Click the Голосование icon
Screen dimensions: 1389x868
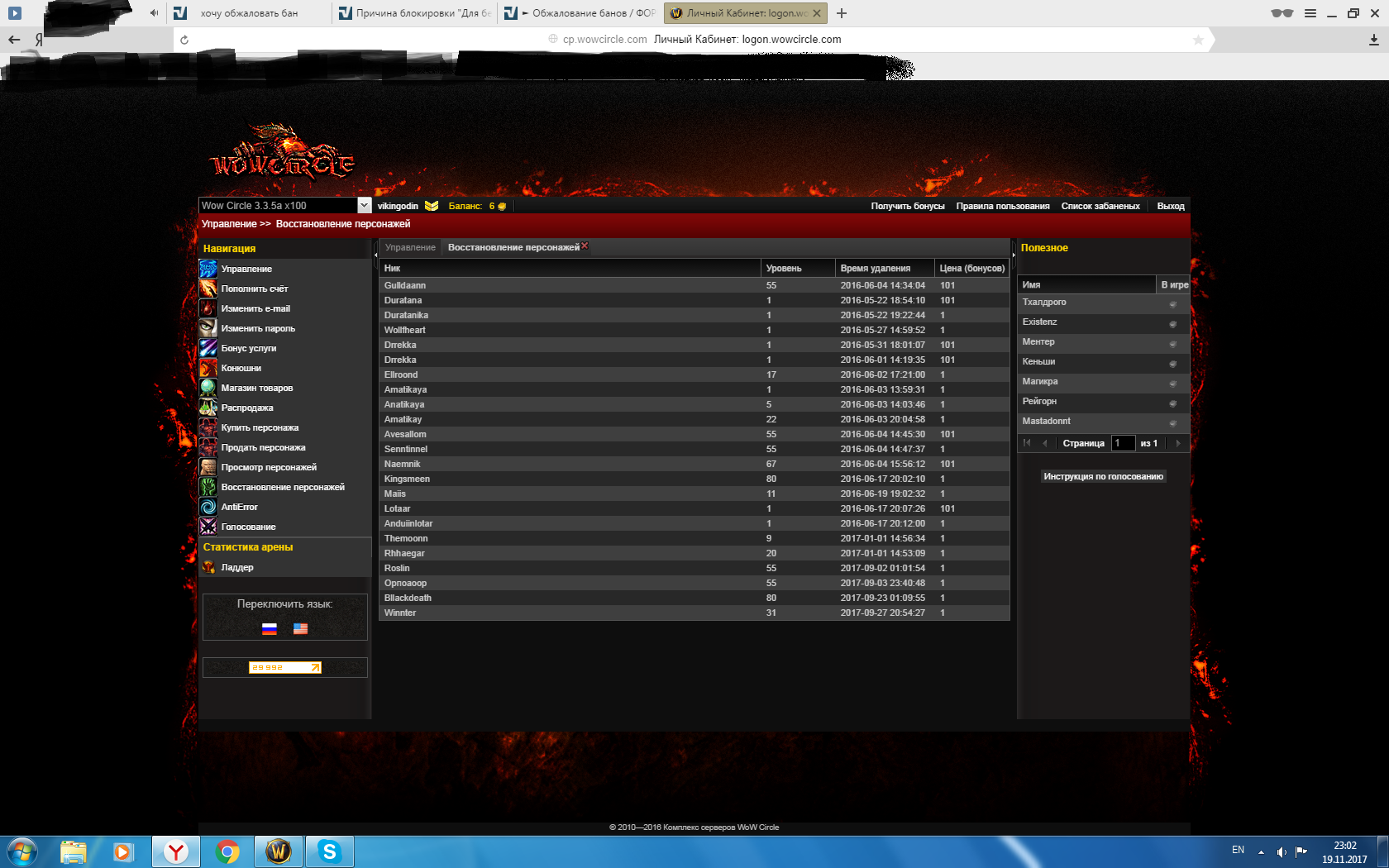[x=208, y=527]
